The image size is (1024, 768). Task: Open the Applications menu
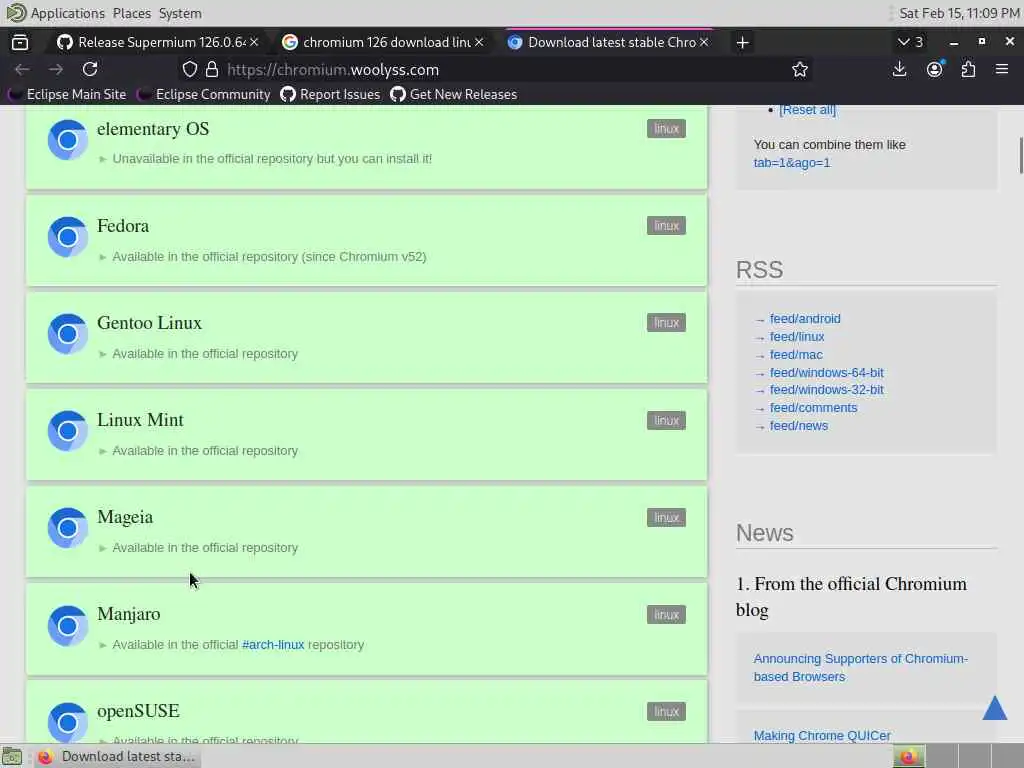pos(67,13)
